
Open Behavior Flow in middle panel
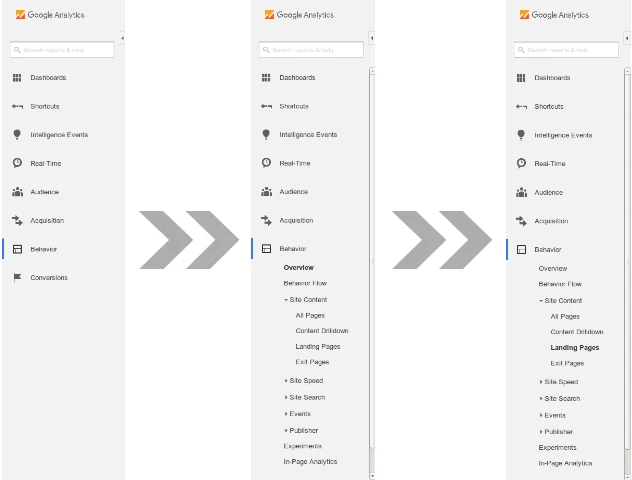pyautogui.click(x=305, y=283)
